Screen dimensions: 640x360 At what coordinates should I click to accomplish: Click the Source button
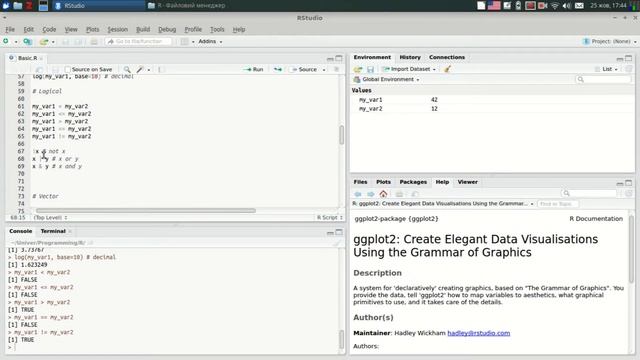point(304,69)
